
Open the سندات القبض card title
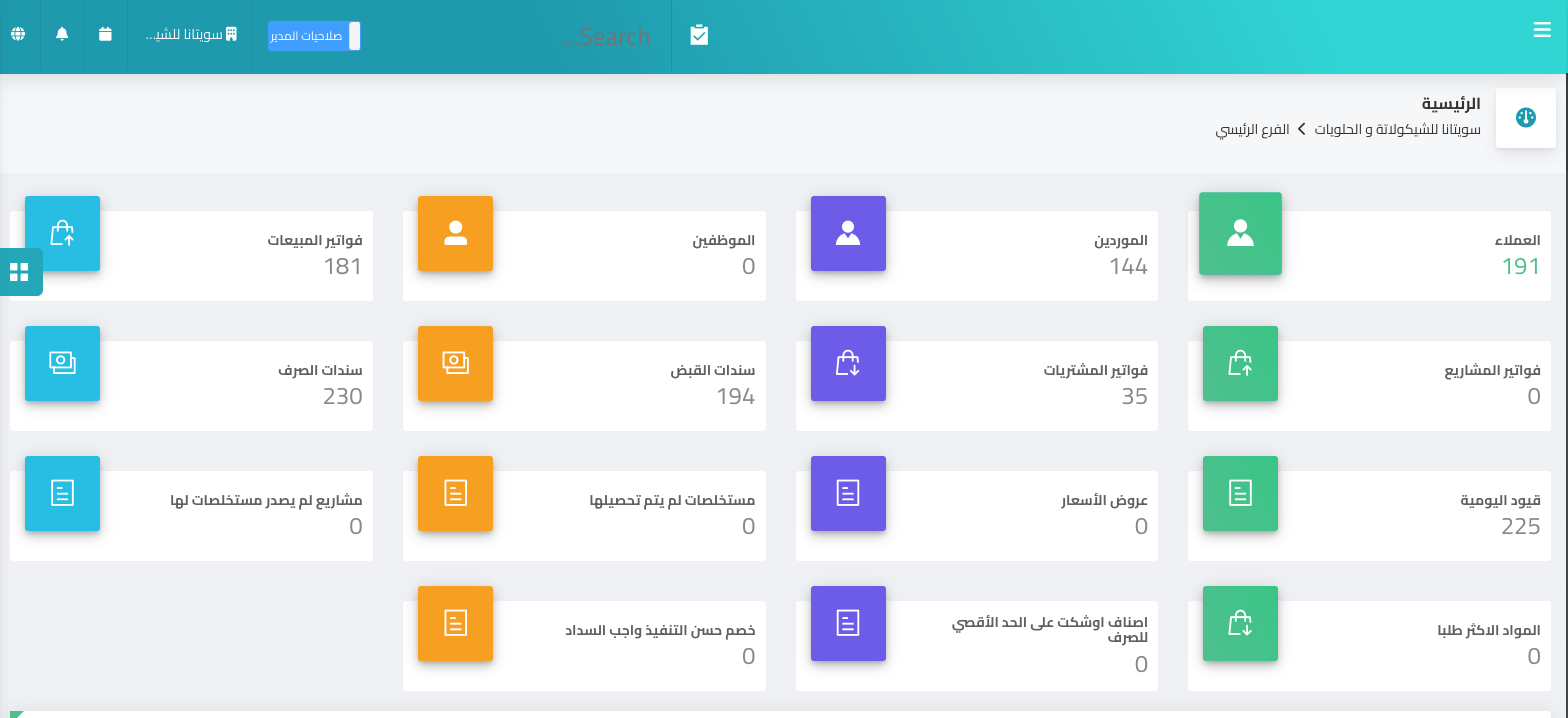713,370
